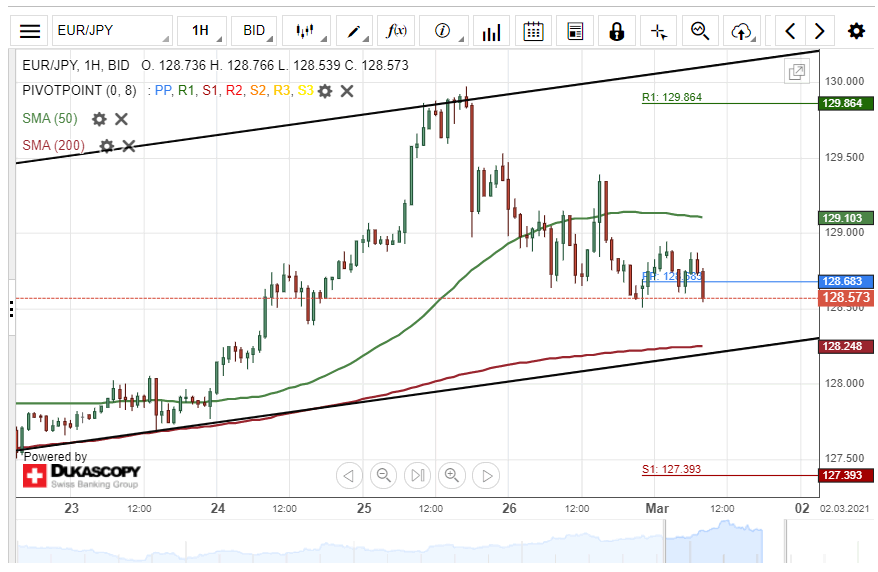
Task: Open the f(x) indicators menu
Action: (396, 31)
